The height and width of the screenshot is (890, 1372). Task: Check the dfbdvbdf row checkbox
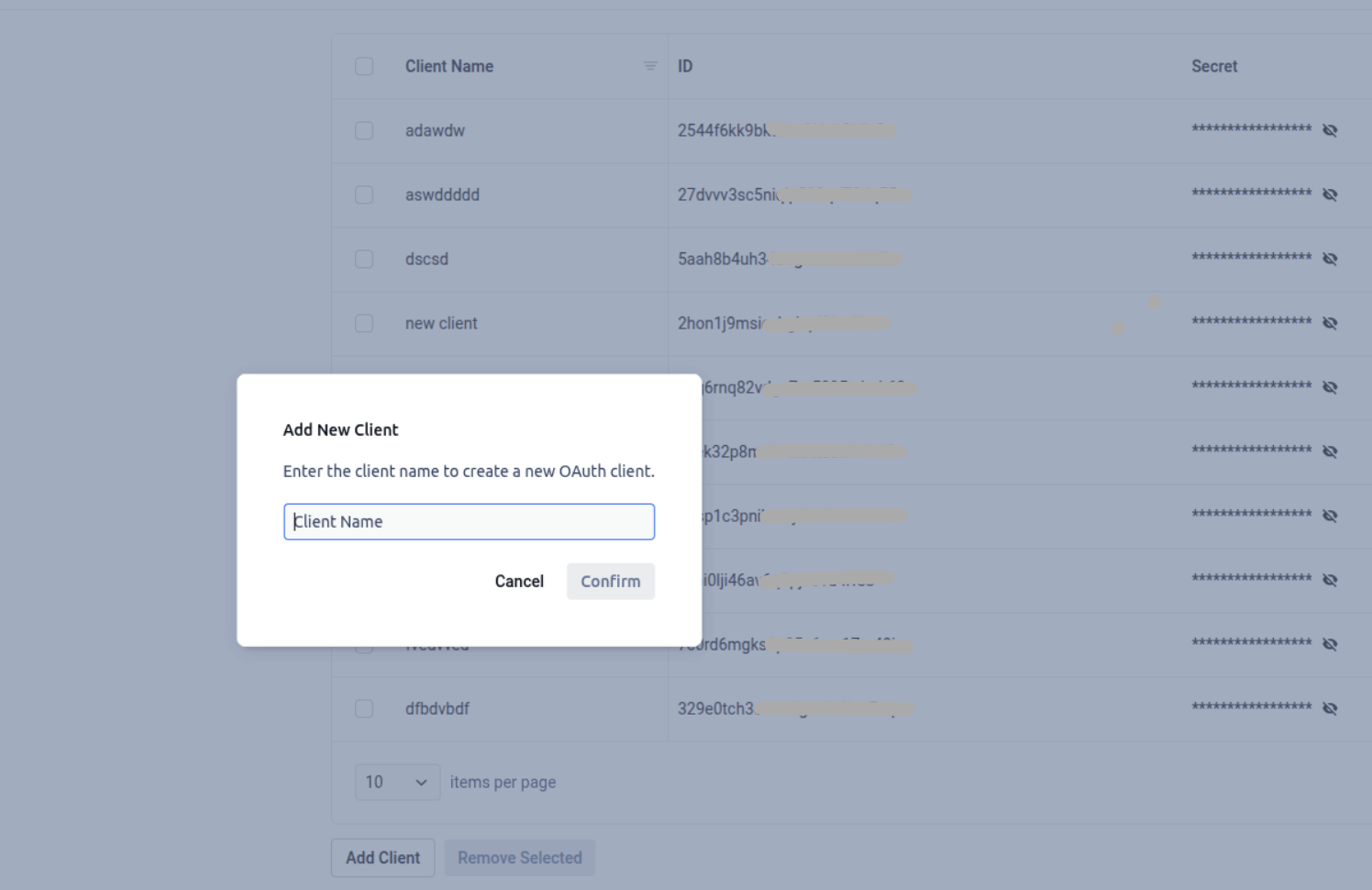(364, 708)
